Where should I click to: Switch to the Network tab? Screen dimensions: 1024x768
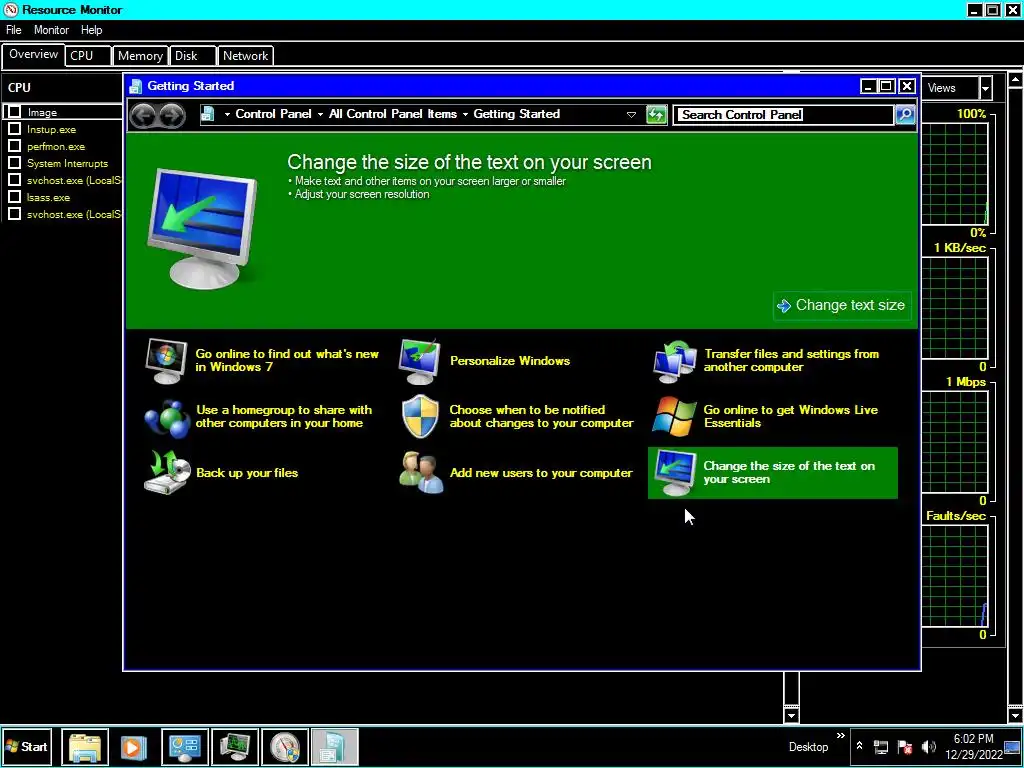(x=245, y=56)
